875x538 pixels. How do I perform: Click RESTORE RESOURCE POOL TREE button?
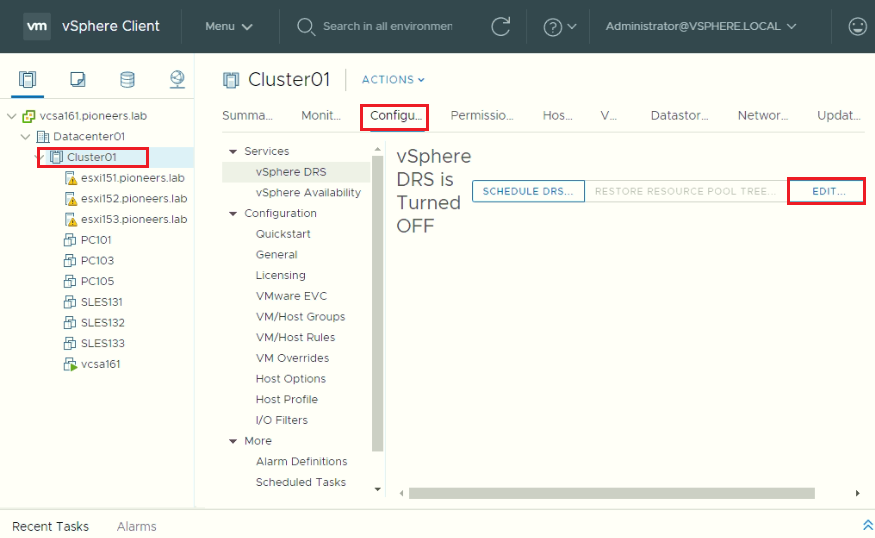tap(686, 191)
